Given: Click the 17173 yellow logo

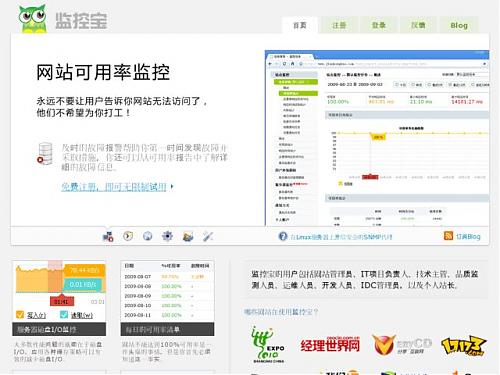Looking at the screenshot, I should pyautogui.click(x=464, y=346).
